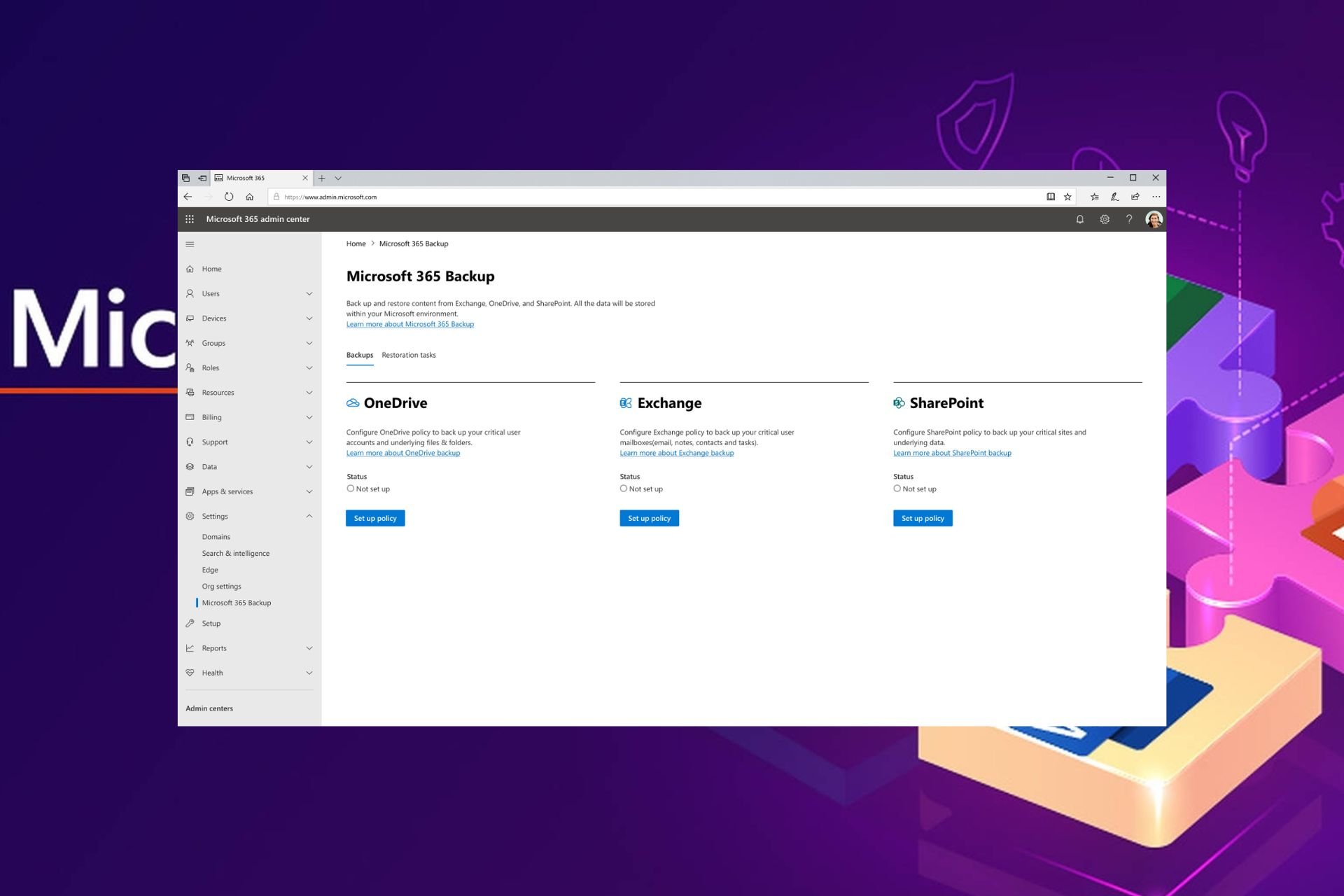
Task: Open Learn more about SharePoint backup
Action: pos(952,453)
